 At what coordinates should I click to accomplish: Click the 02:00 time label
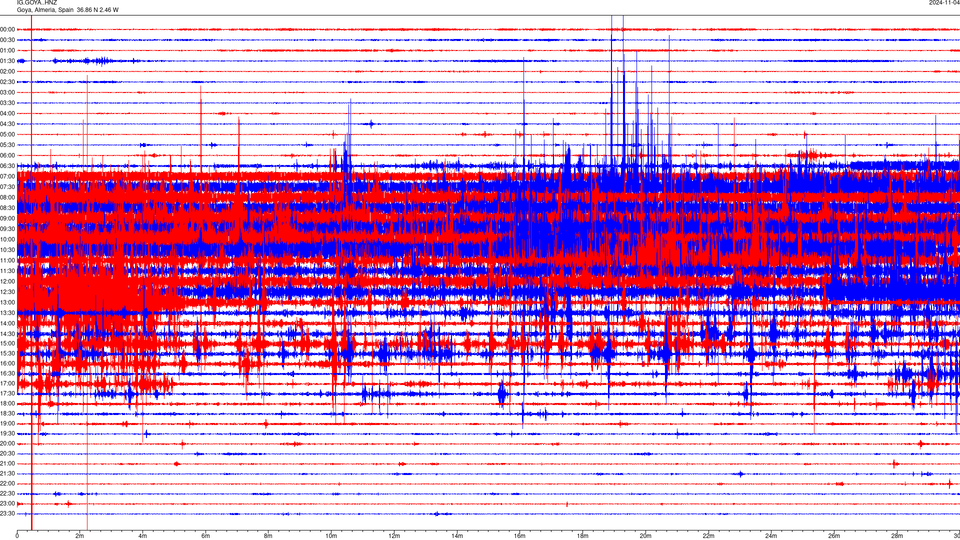click(x=7, y=72)
